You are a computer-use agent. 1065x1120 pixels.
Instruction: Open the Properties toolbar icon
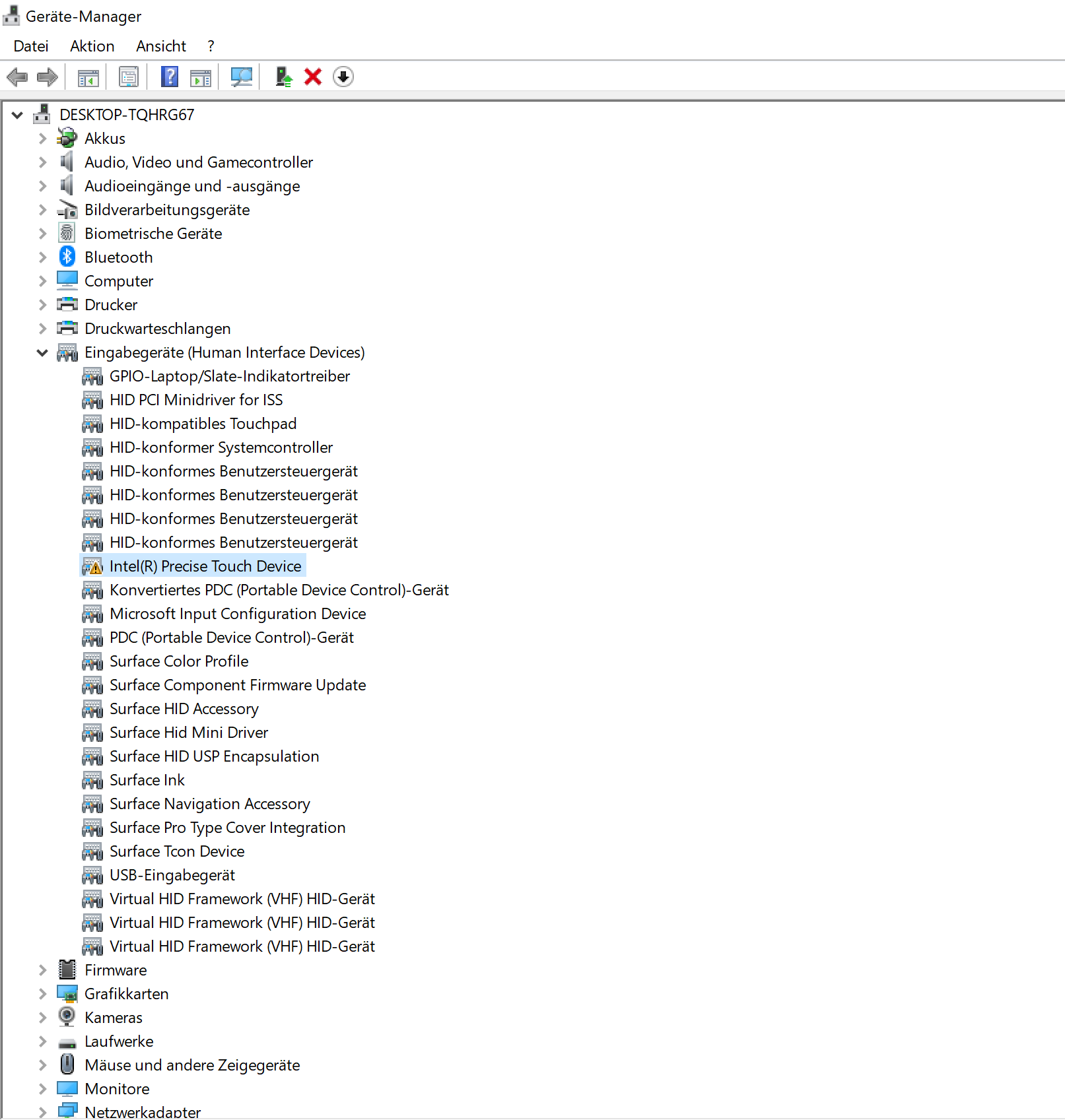(x=129, y=77)
